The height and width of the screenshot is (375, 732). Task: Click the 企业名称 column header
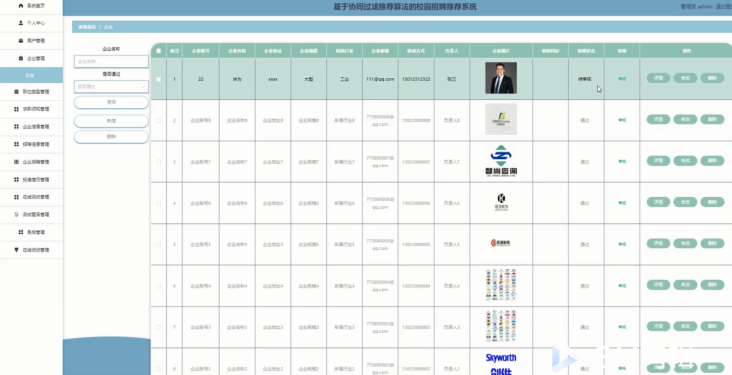[237, 51]
